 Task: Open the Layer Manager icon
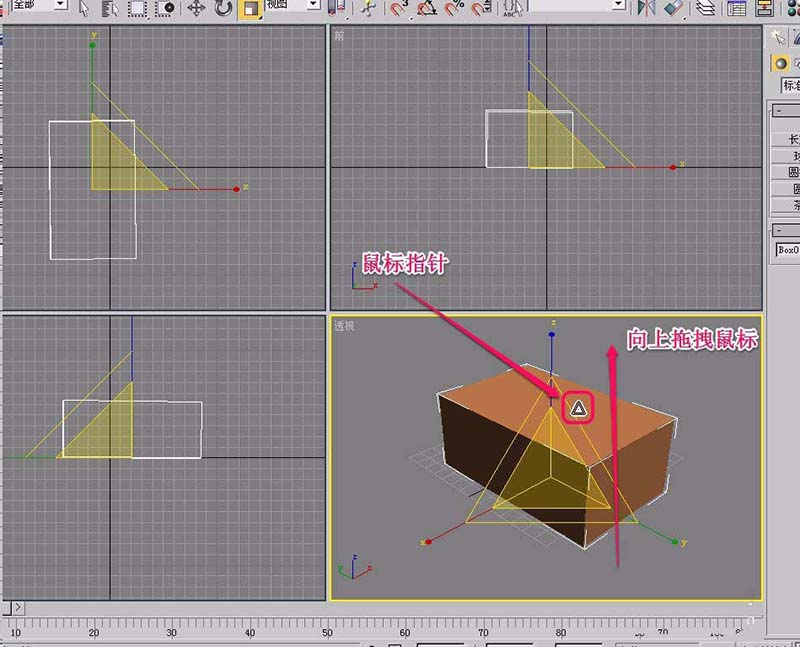click(x=706, y=8)
